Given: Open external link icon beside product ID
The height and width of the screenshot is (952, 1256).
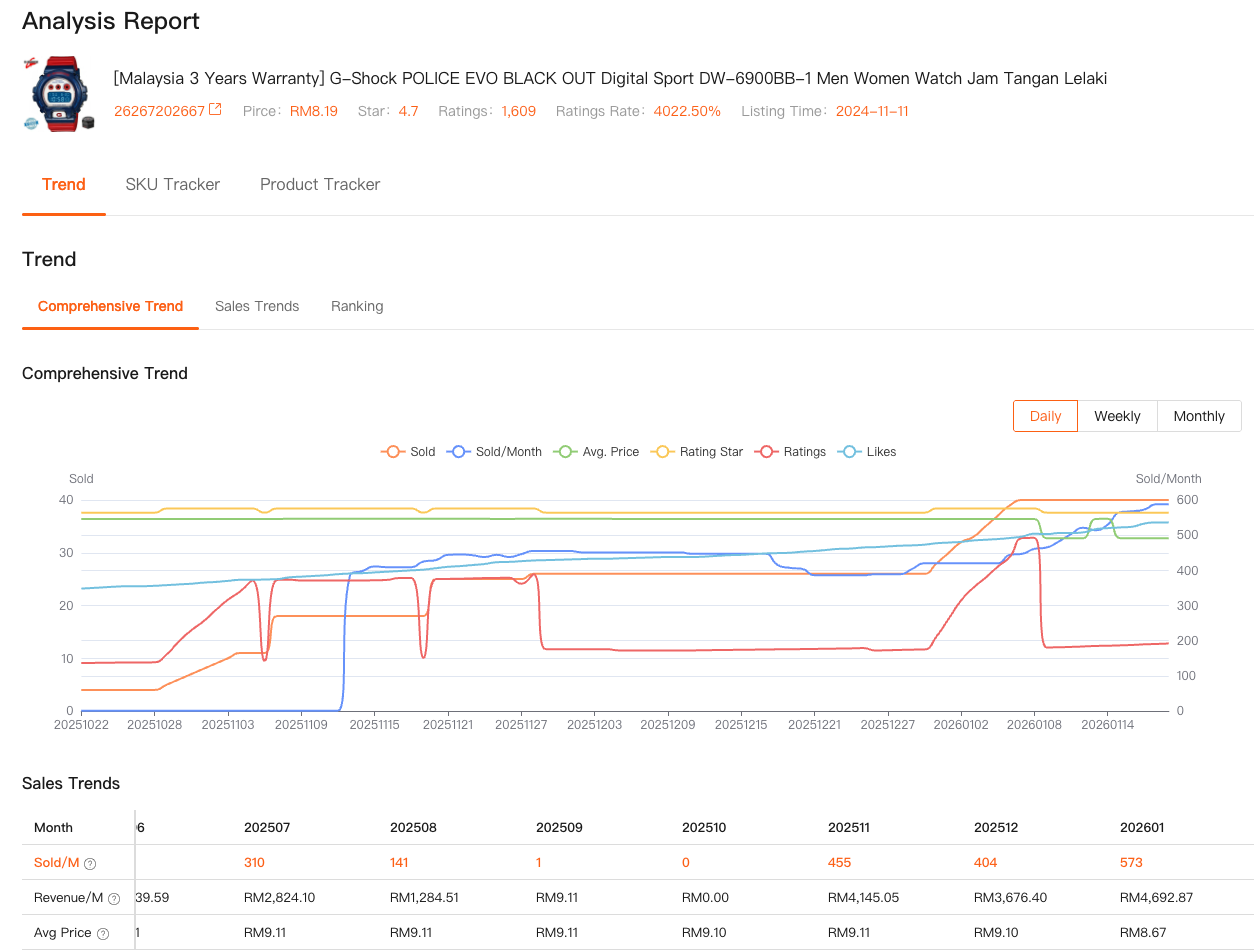Looking at the screenshot, I should [x=215, y=110].
